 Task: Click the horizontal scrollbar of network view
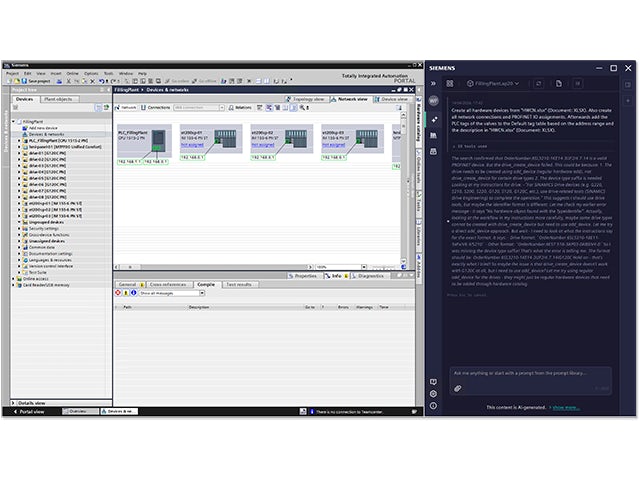click(213, 267)
